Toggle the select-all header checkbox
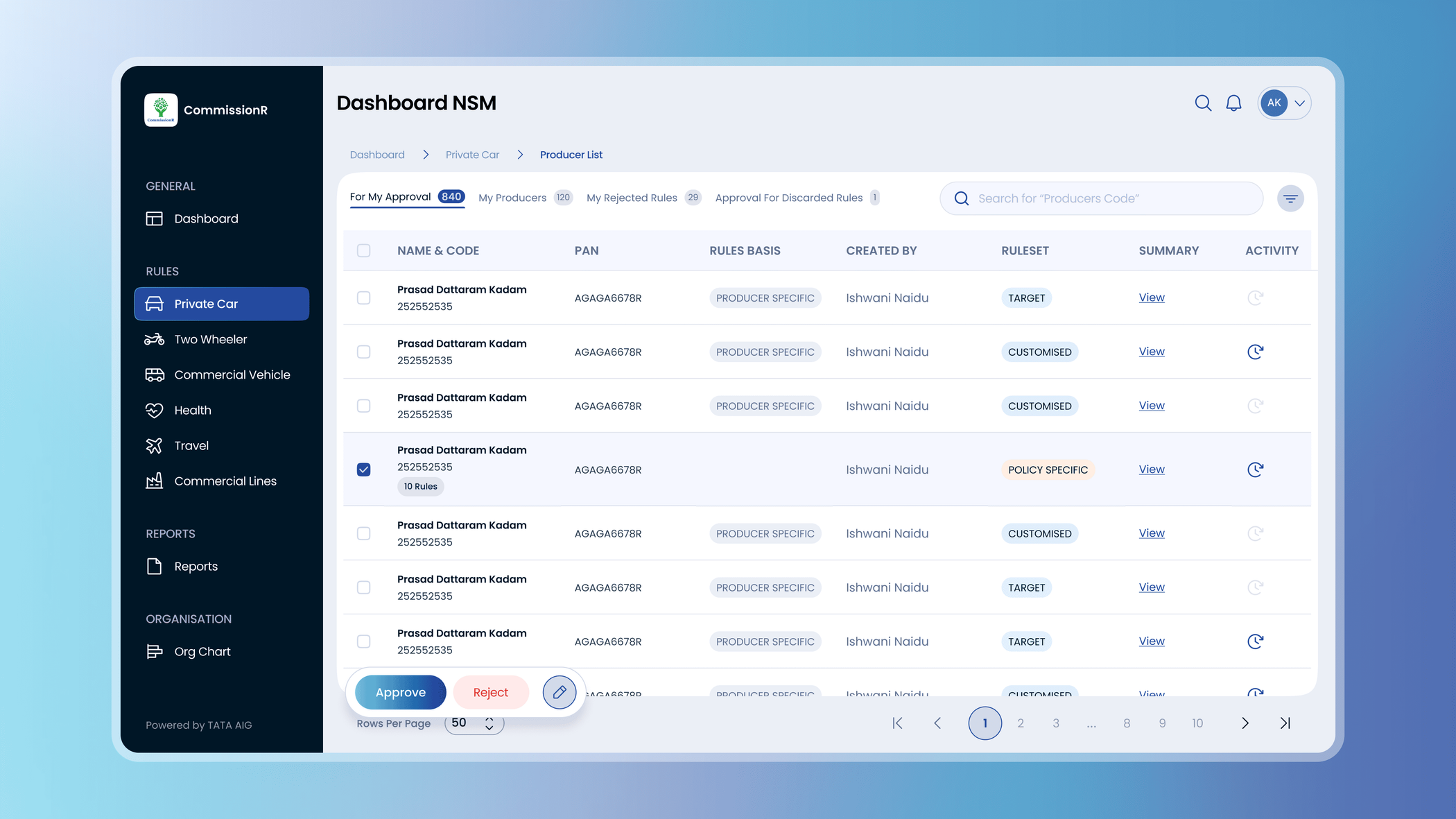This screenshot has width=1456, height=819. [x=363, y=250]
